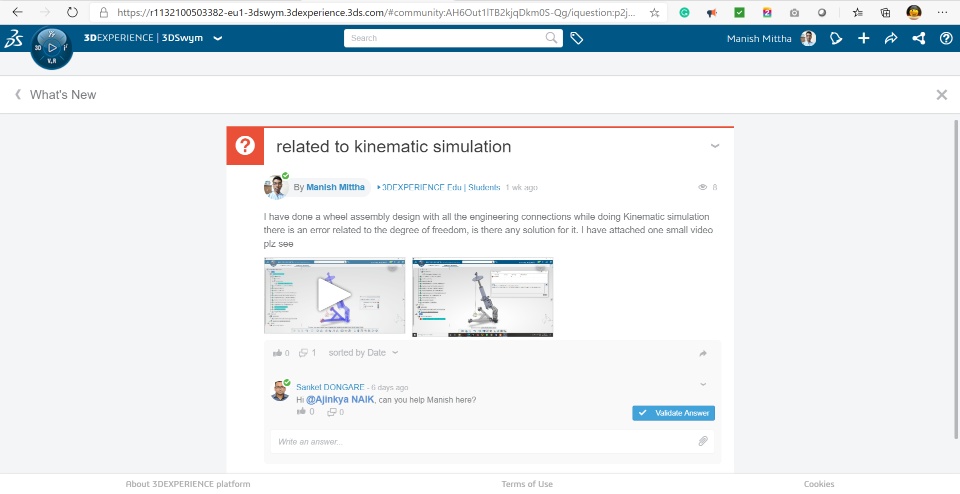Go back using What's New chevron

tap(18, 94)
